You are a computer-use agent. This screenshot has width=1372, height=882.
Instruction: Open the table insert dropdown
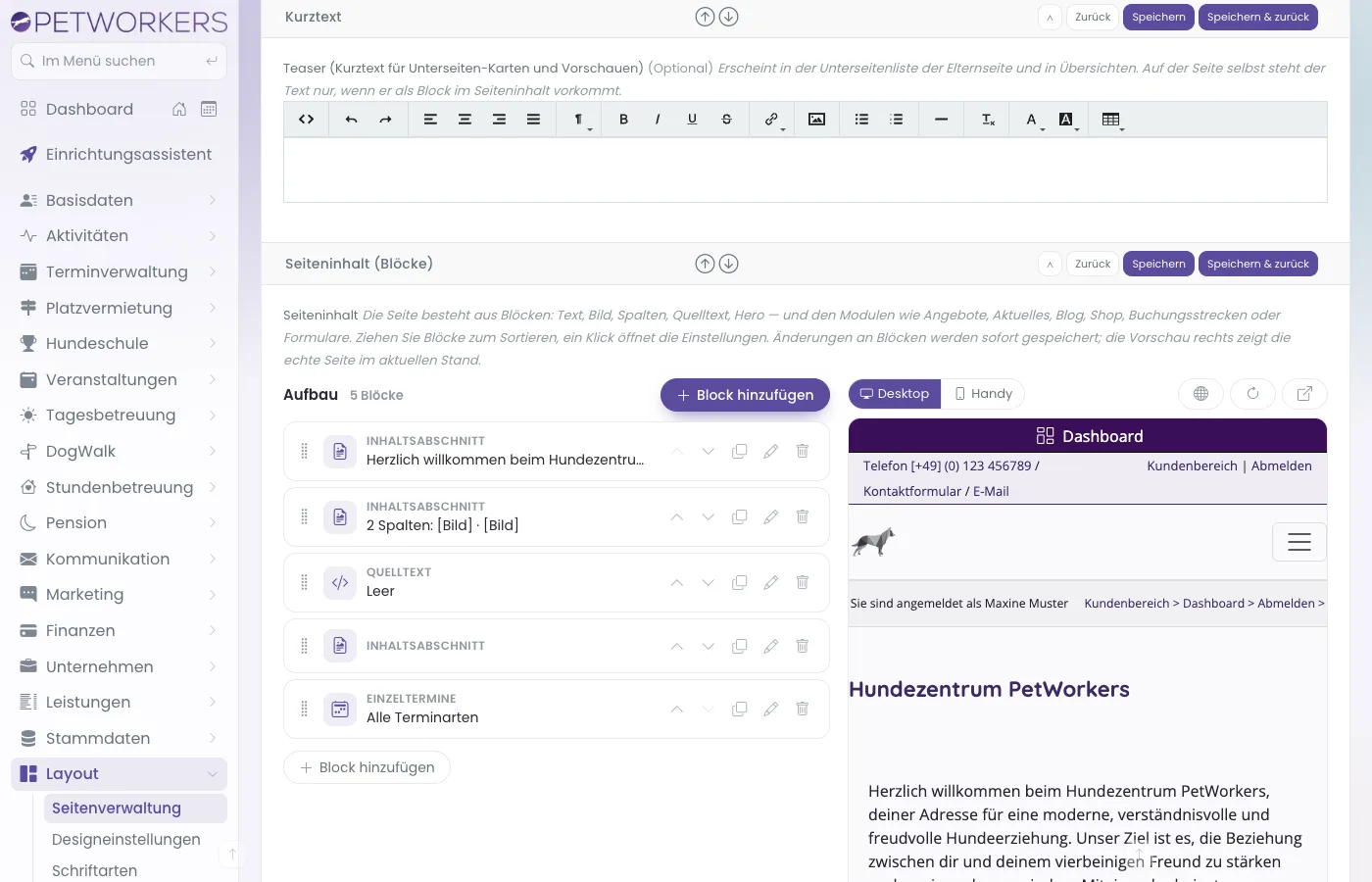tap(1112, 120)
